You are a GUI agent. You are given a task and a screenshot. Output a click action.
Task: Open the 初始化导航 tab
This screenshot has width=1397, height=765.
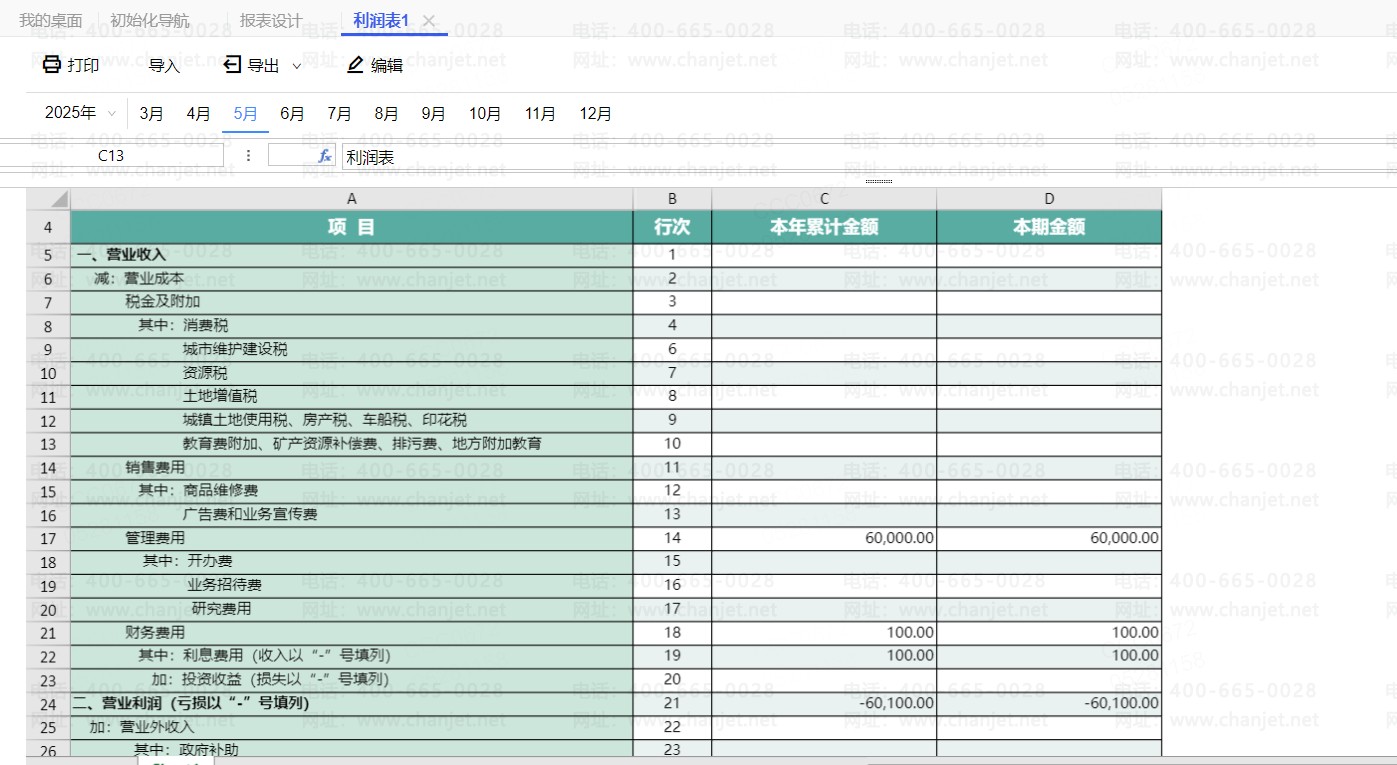coord(150,21)
